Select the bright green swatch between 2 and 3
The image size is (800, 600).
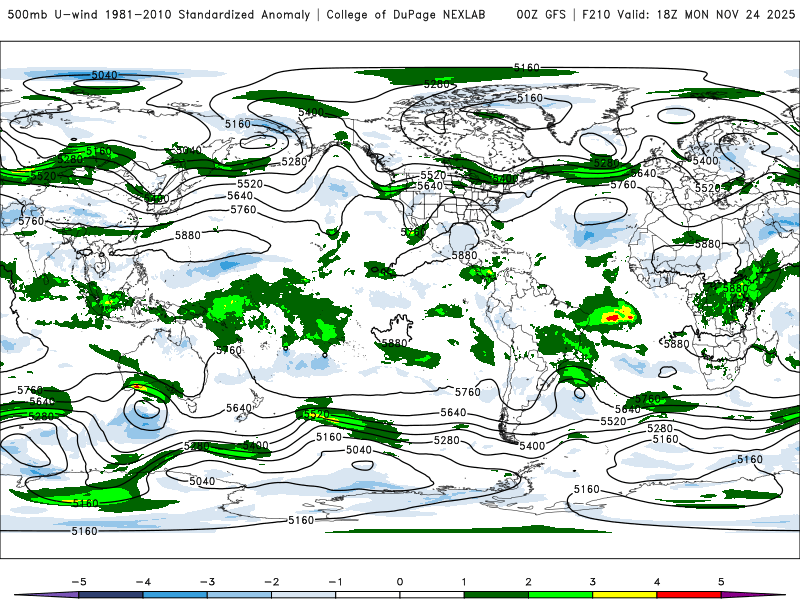pyautogui.click(x=561, y=595)
